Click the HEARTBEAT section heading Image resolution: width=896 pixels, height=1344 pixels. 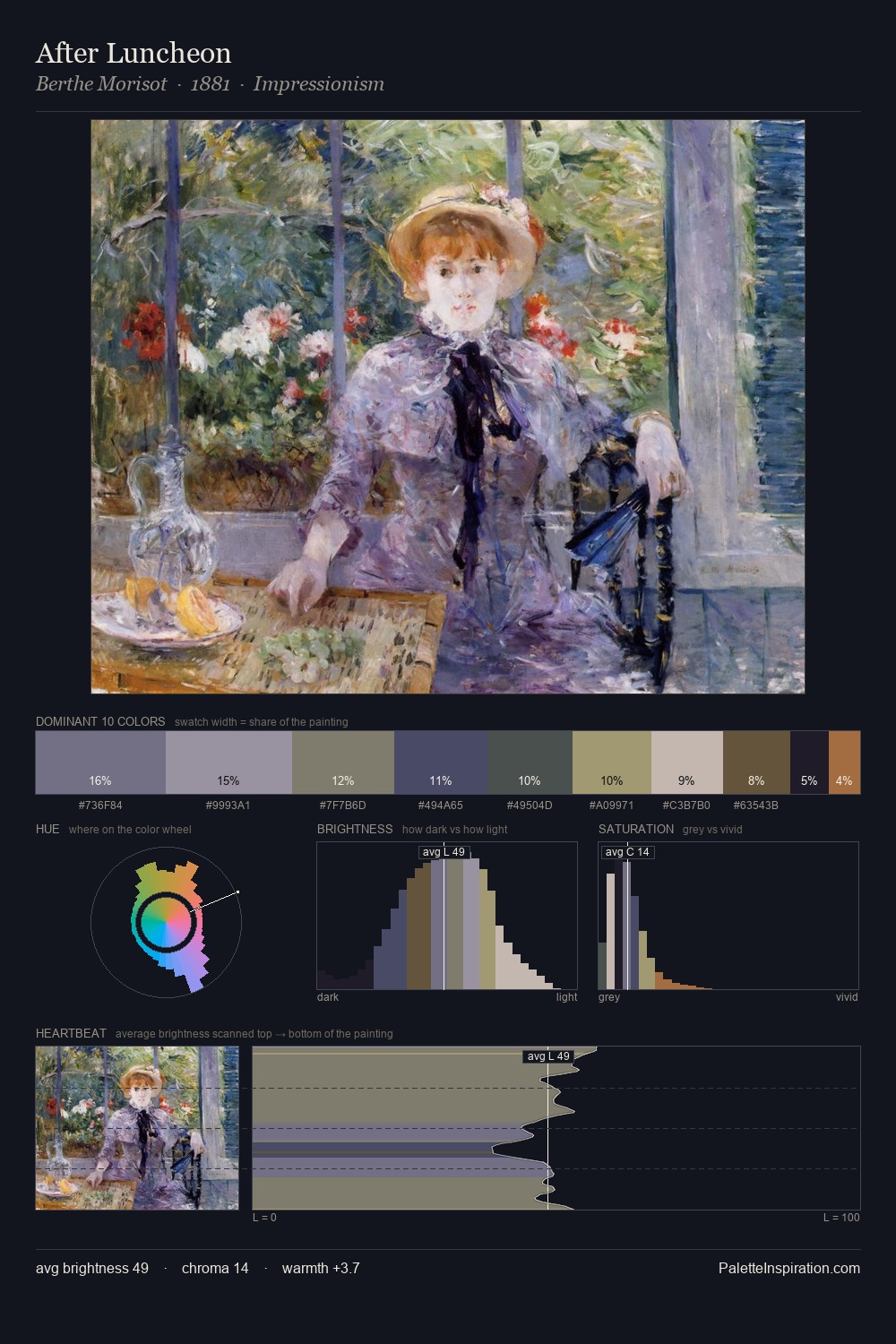pos(71,1033)
